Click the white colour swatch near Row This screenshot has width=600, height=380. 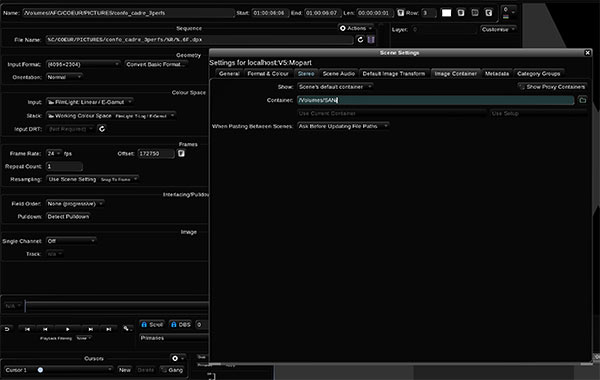click(446, 13)
